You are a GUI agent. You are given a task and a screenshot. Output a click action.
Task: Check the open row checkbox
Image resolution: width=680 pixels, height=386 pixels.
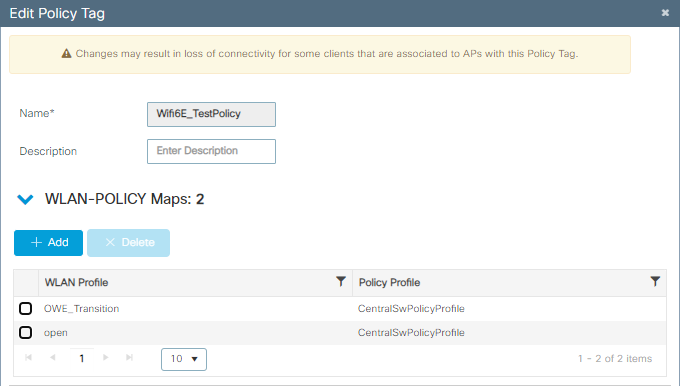pos(26,333)
